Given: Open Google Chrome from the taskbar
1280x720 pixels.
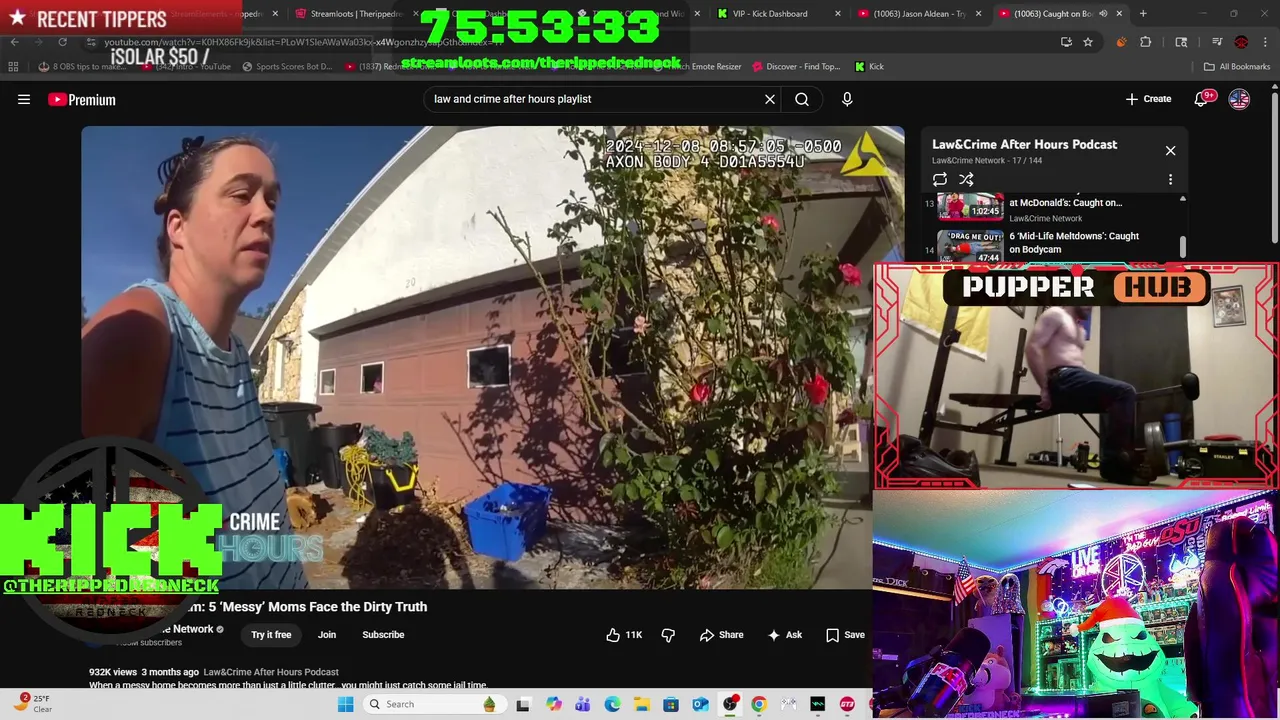Looking at the screenshot, I should point(759,704).
